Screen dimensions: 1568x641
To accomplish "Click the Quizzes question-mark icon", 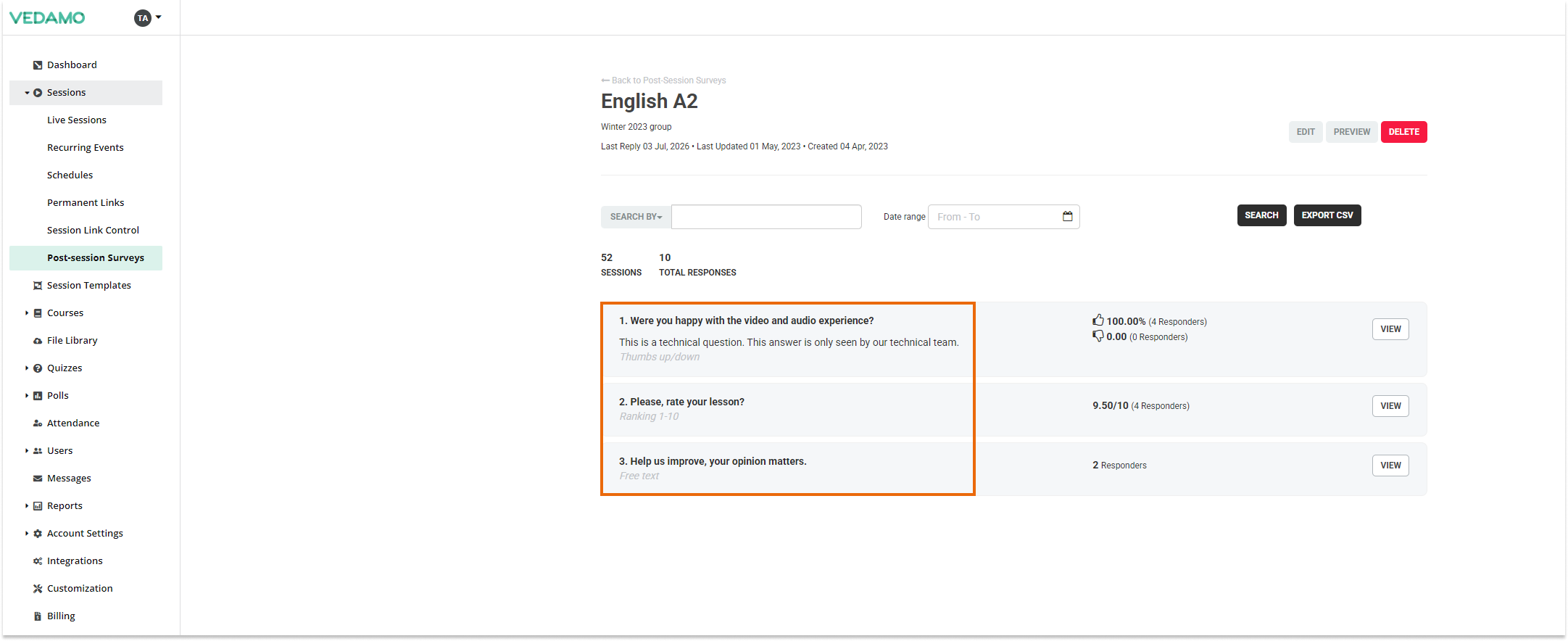I will [x=38, y=368].
